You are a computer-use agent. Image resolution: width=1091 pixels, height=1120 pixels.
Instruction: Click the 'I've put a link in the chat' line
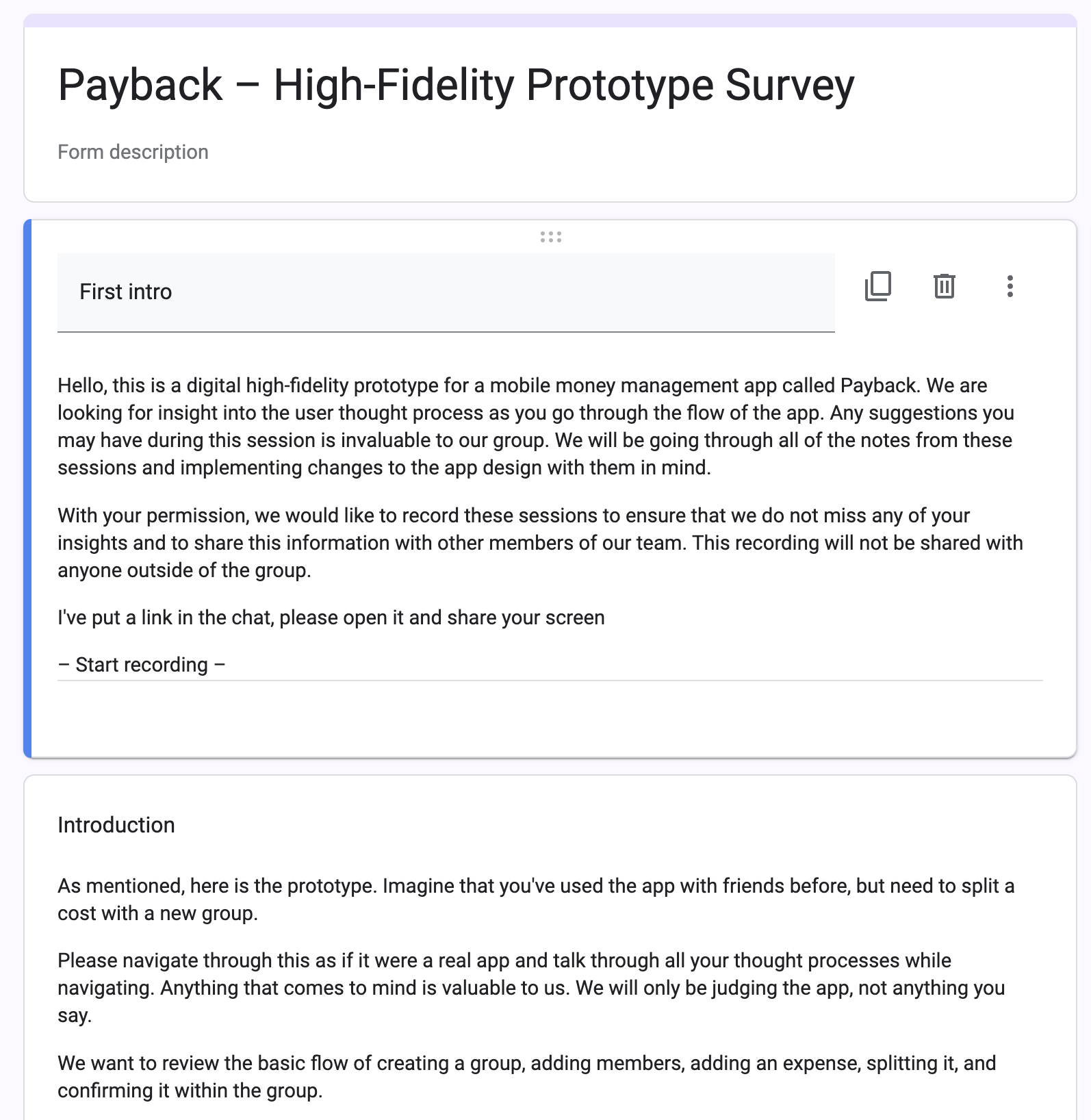tap(331, 618)
